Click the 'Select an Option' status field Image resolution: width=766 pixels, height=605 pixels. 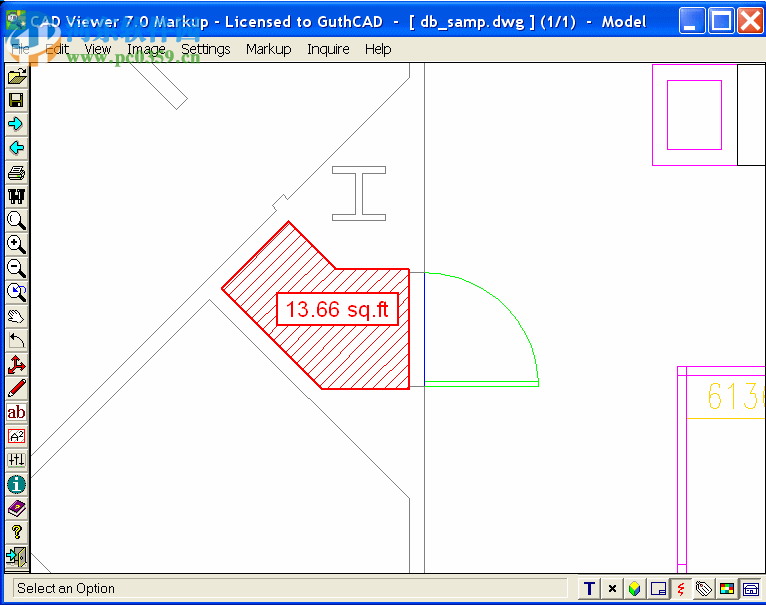290,588
